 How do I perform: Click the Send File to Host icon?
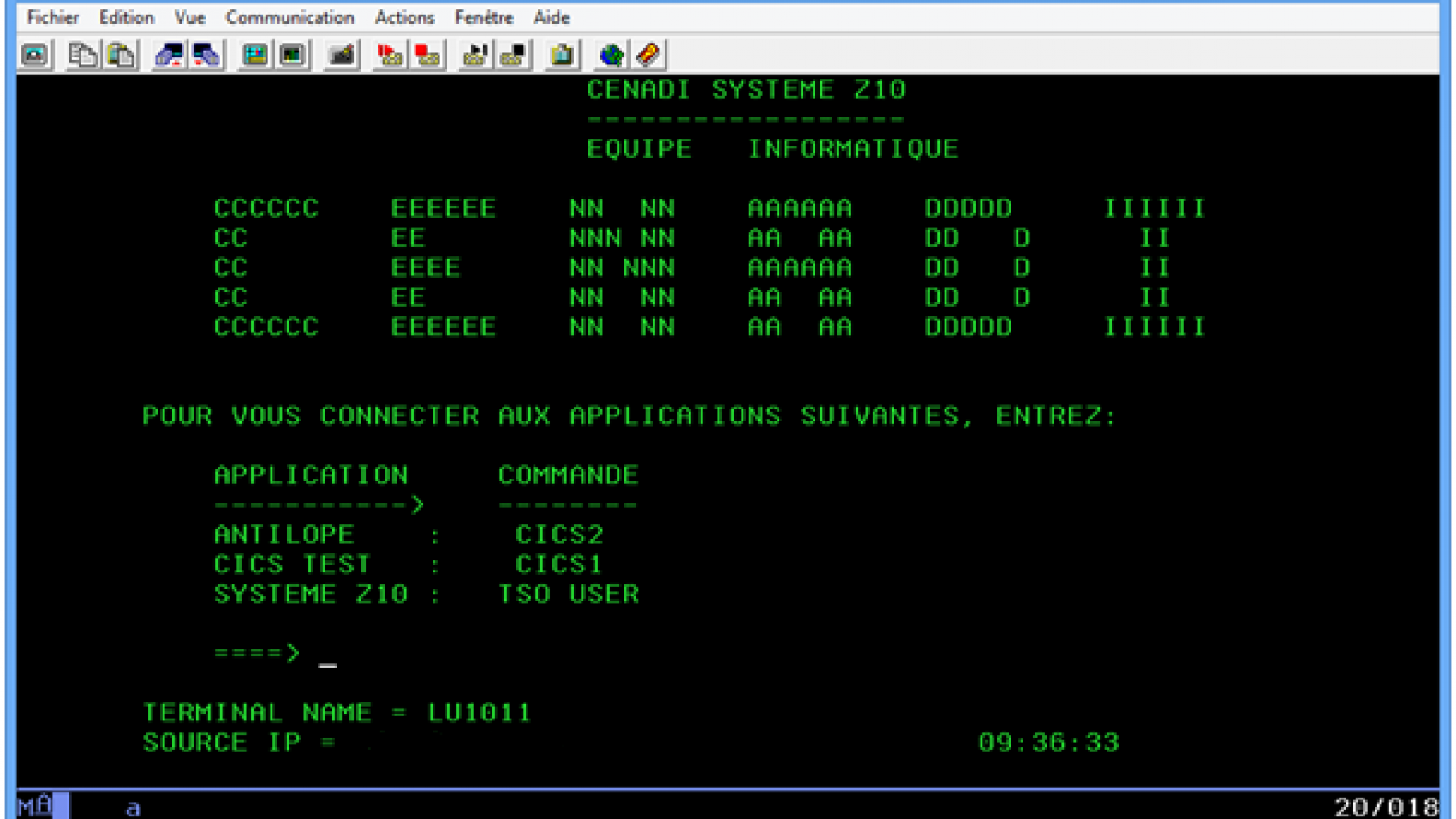tap(169, 55)
